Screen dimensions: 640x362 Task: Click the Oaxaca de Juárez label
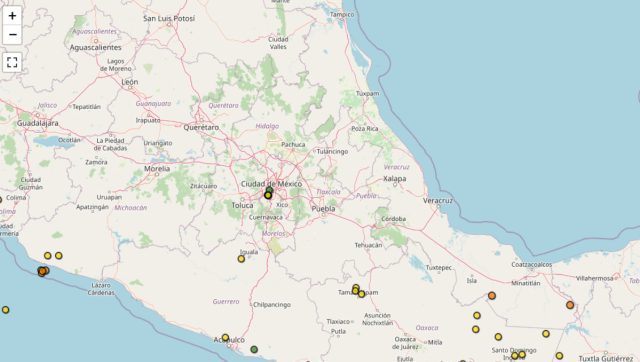[x=405, y=343]
